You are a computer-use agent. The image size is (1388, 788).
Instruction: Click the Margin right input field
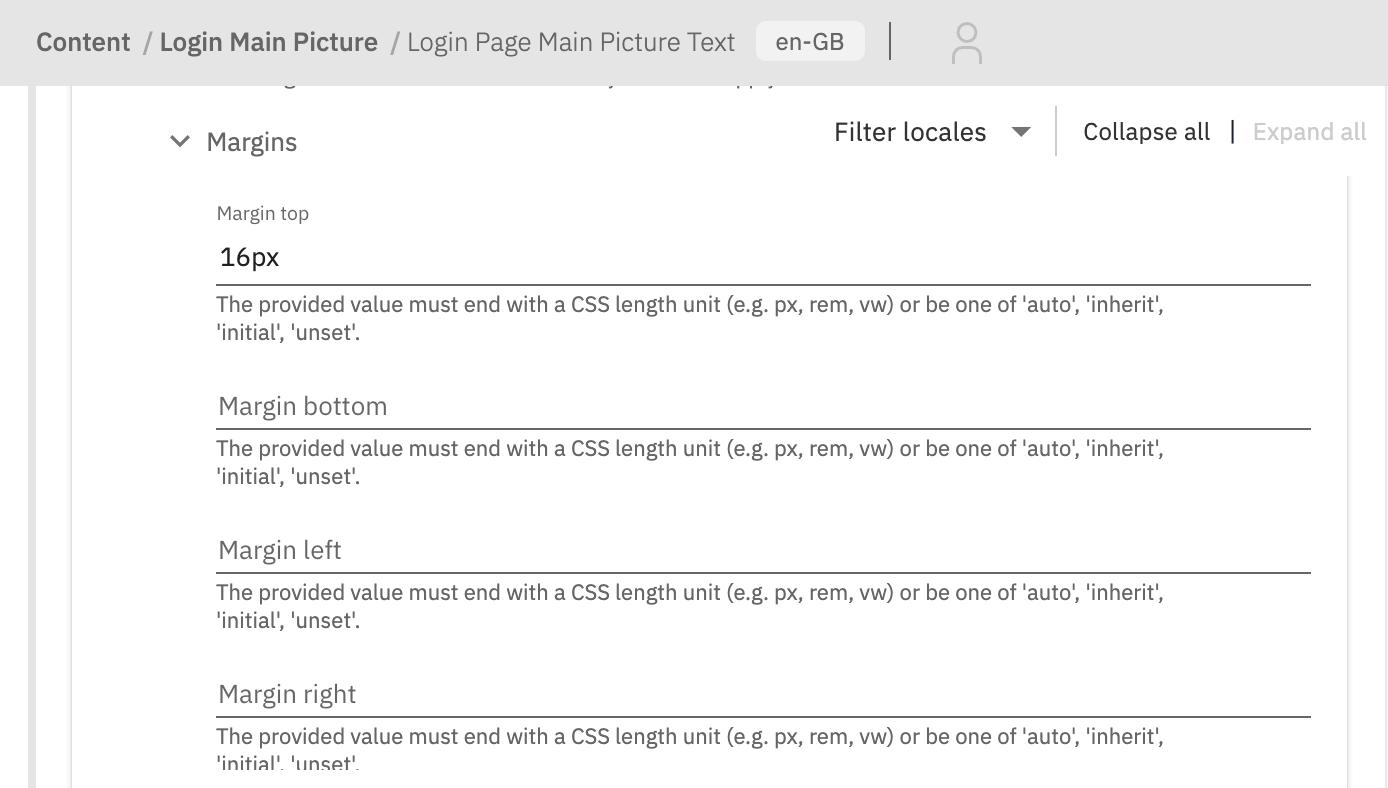coord(763,695)
